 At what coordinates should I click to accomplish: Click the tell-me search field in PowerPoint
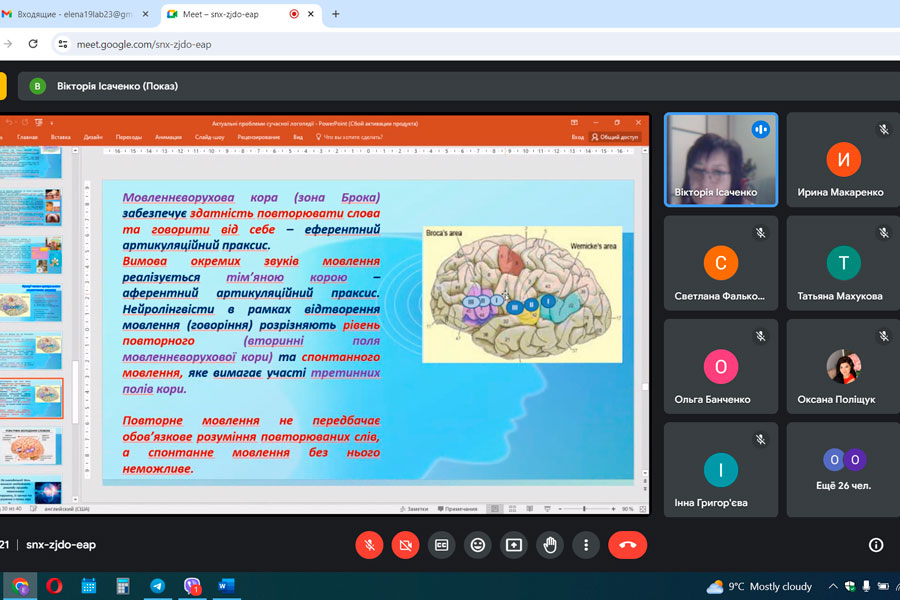point(349,137)
